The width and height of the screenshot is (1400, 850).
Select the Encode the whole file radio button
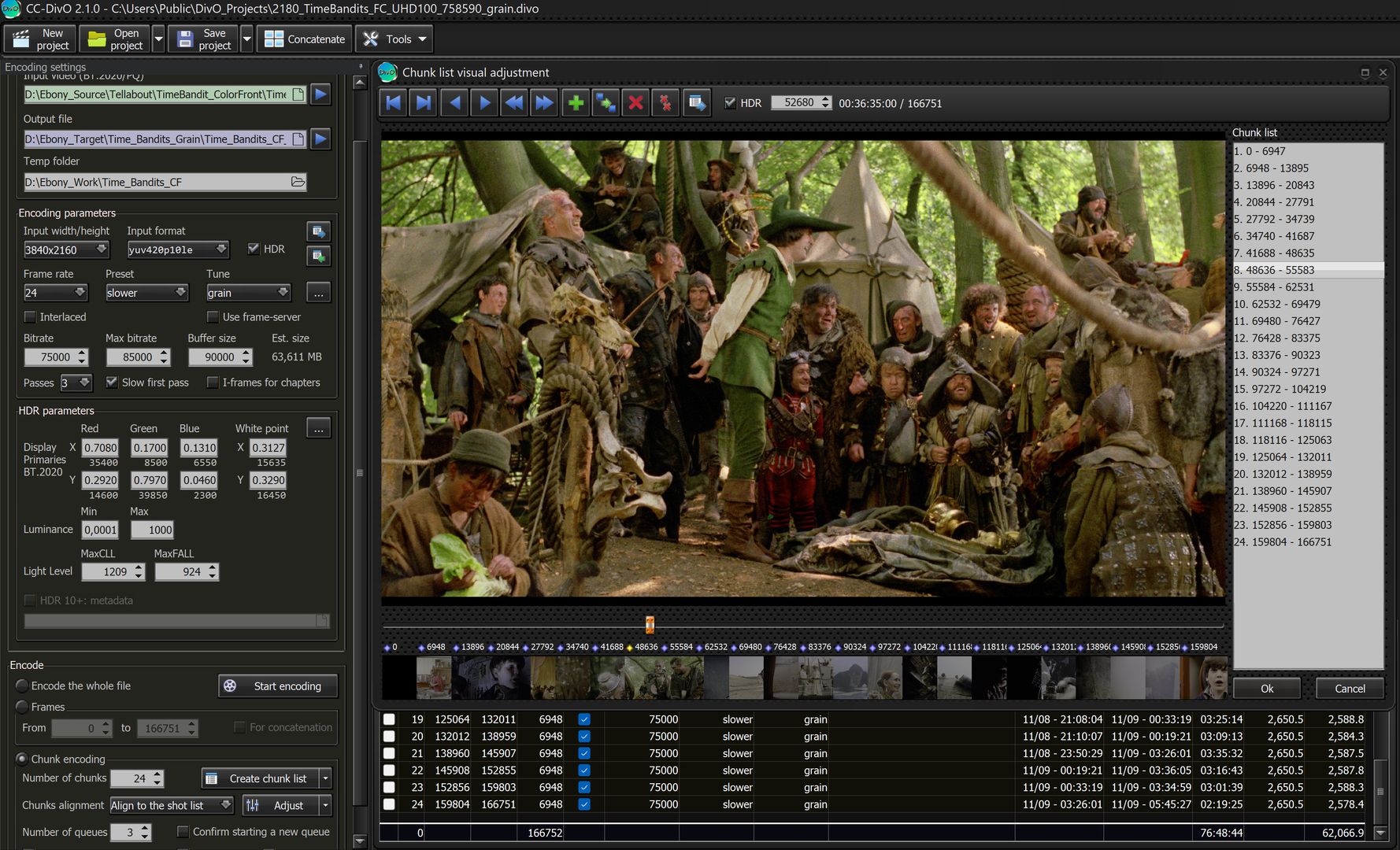pos(22,686)
